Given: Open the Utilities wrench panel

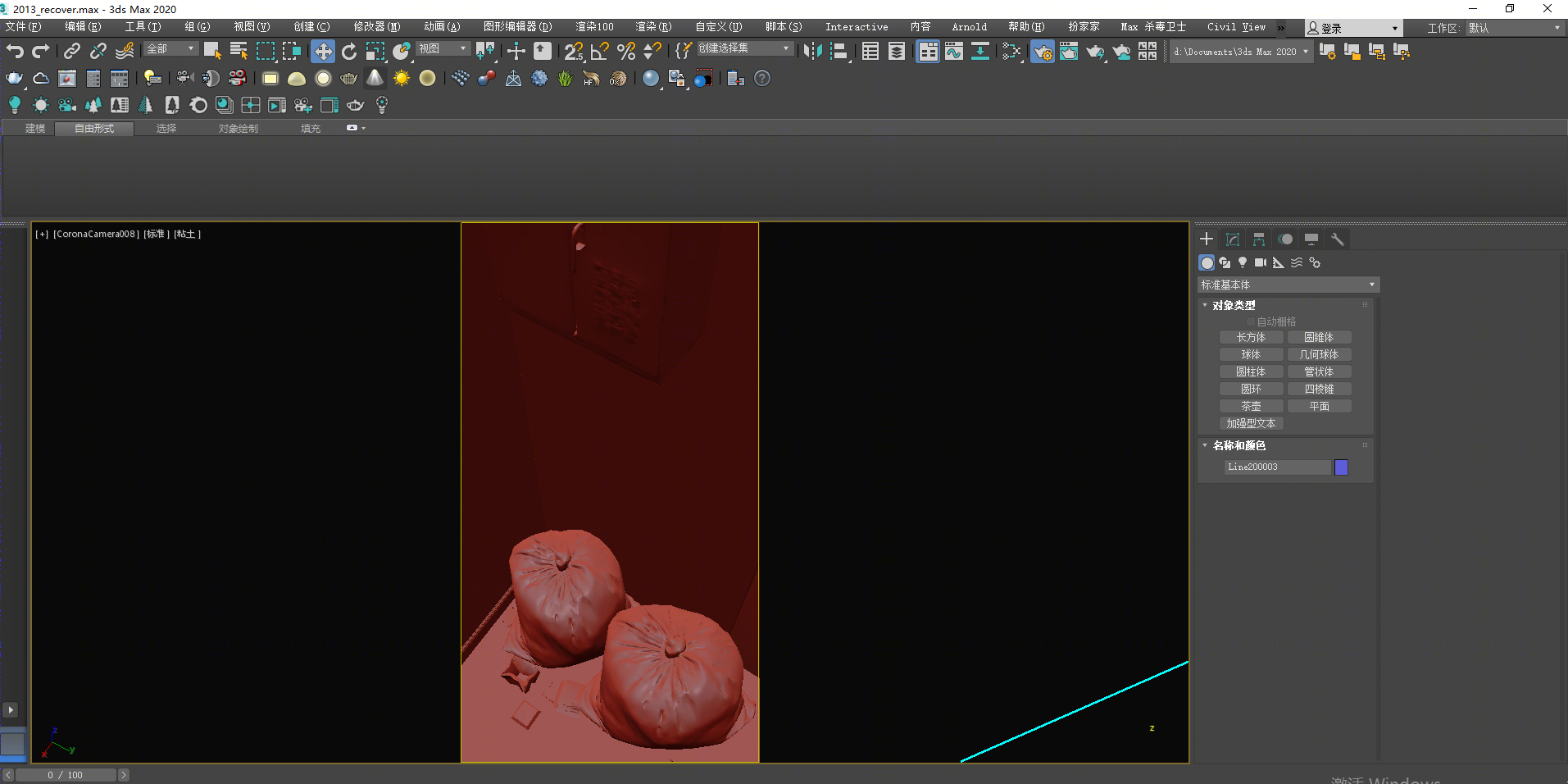Looking at the screenshot, I should [1338, 239].
